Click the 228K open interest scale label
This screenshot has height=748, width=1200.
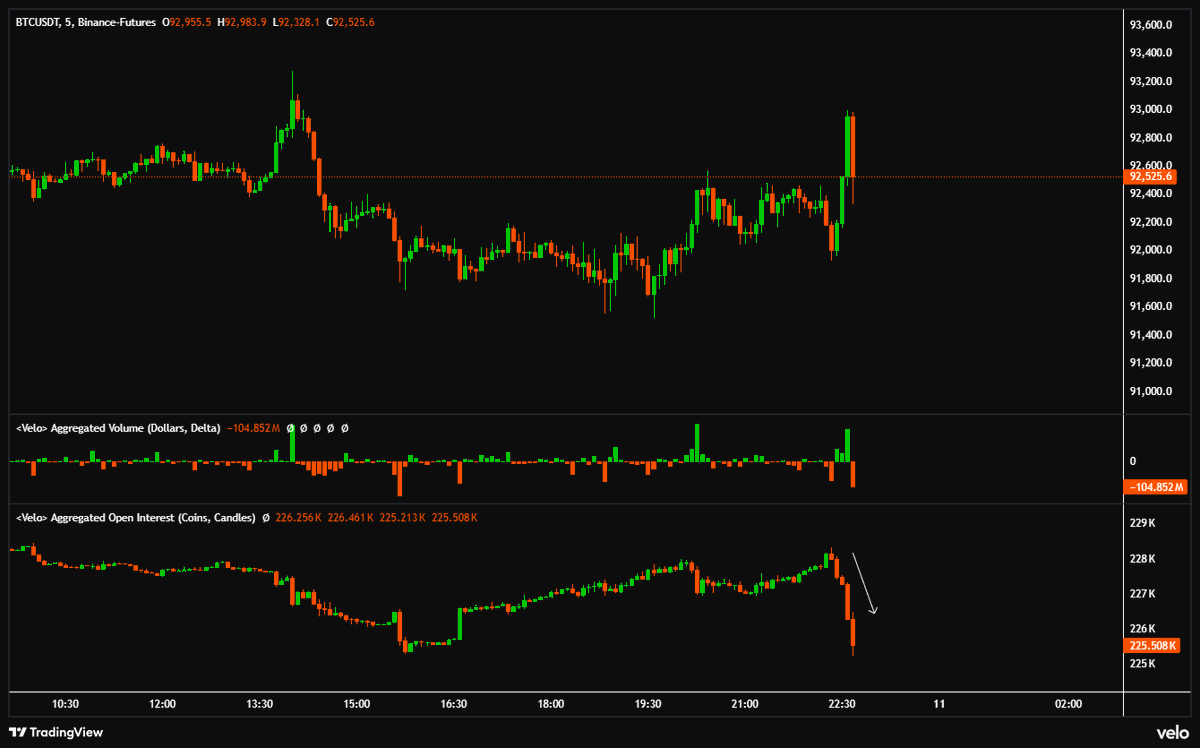click(x=1142, y=559)
